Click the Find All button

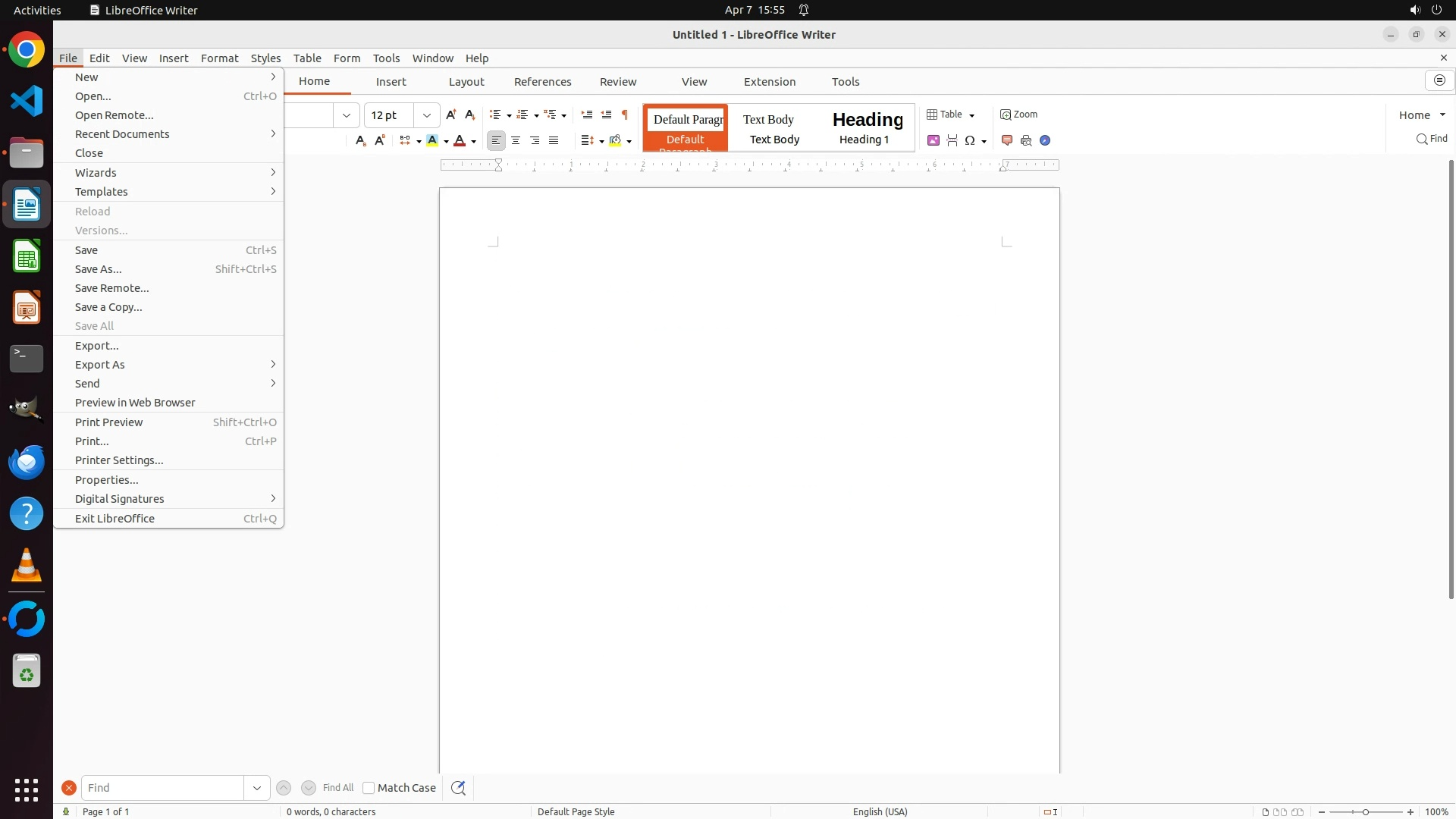pyautogui.click(x=337, y=788)
